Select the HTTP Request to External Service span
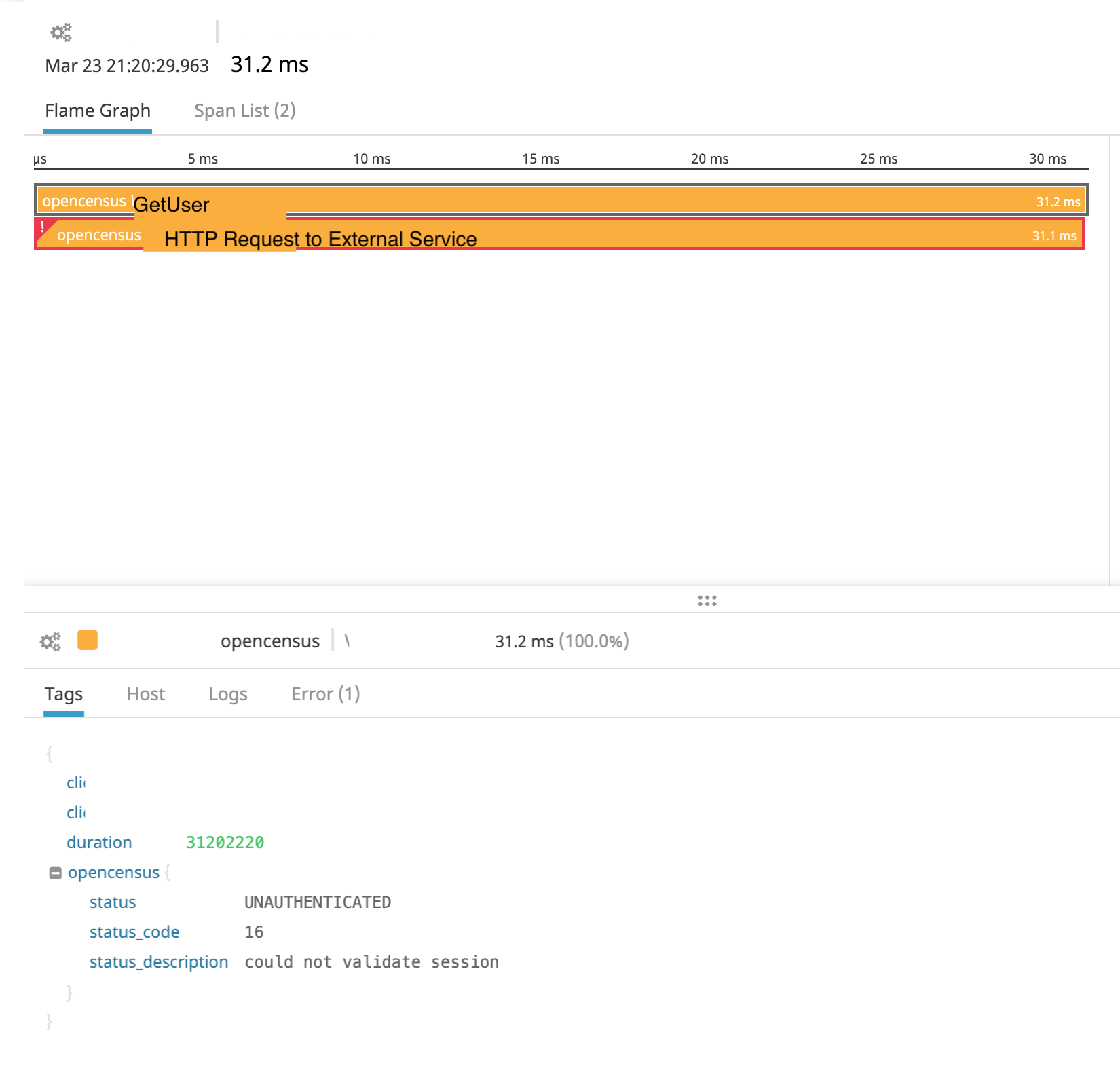 pos(559,234)
